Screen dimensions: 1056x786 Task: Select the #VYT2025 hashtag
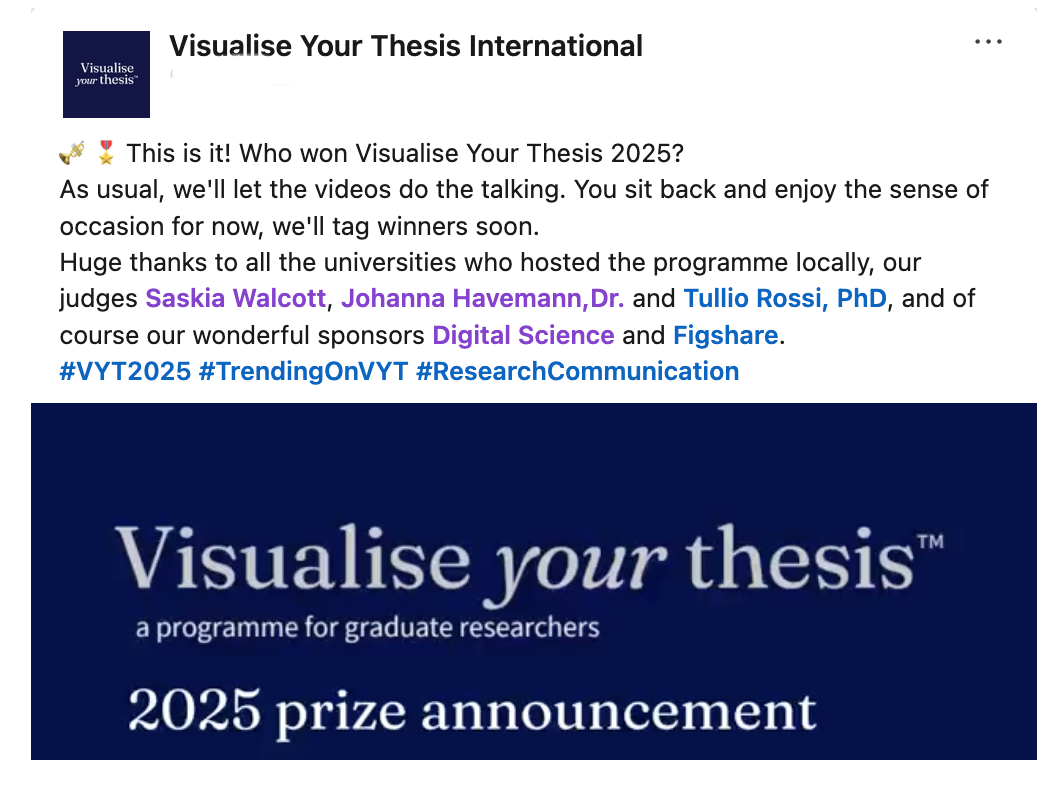point(125,371)
